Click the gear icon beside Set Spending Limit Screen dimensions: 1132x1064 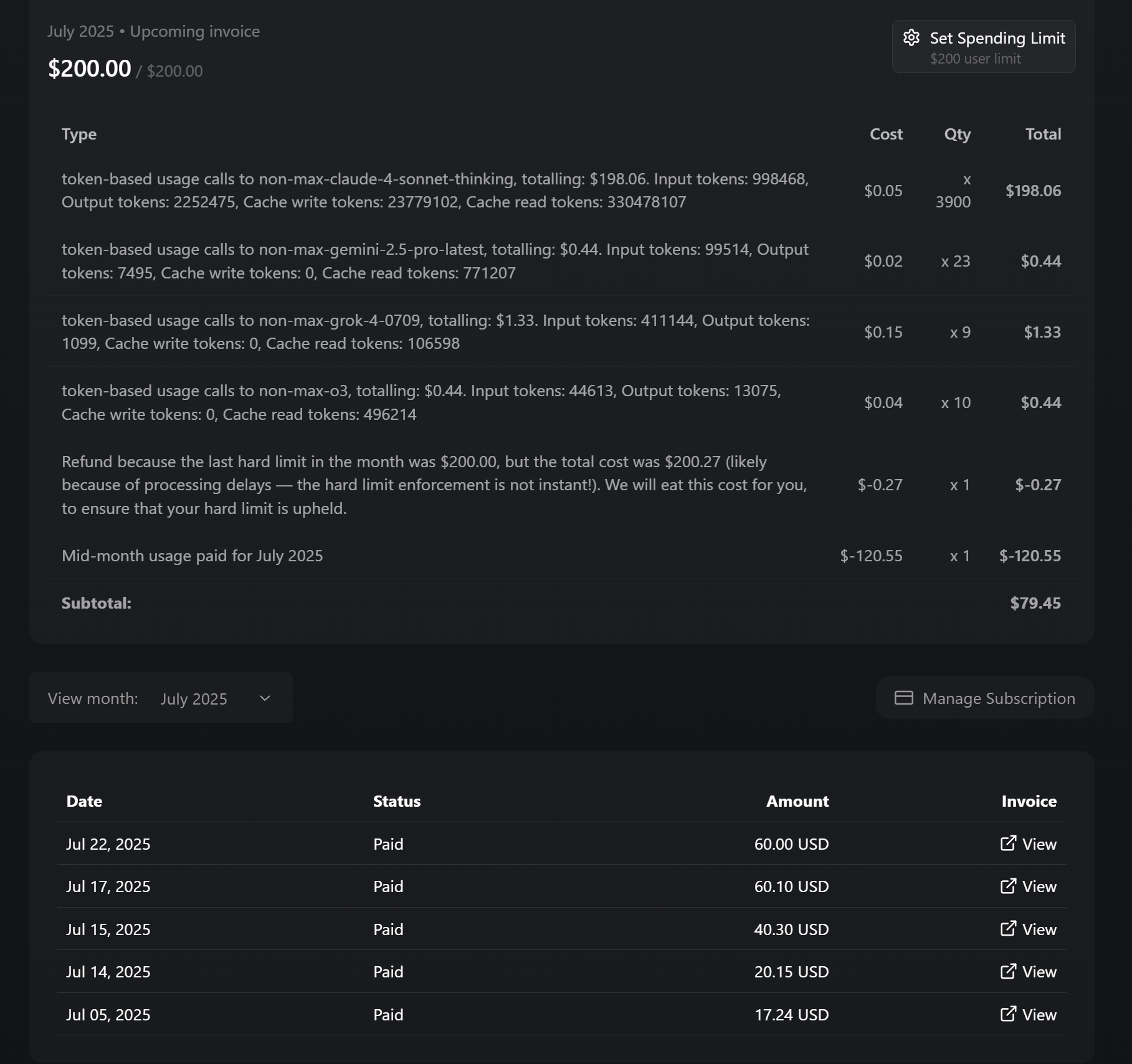click(911, 38)
